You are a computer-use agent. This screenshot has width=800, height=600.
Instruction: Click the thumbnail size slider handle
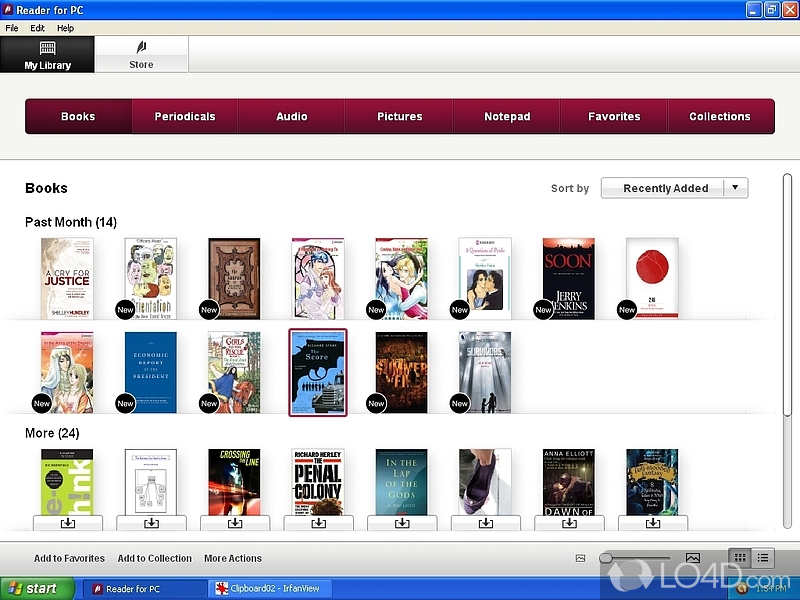pyautogui.click(x=606, y=558)
